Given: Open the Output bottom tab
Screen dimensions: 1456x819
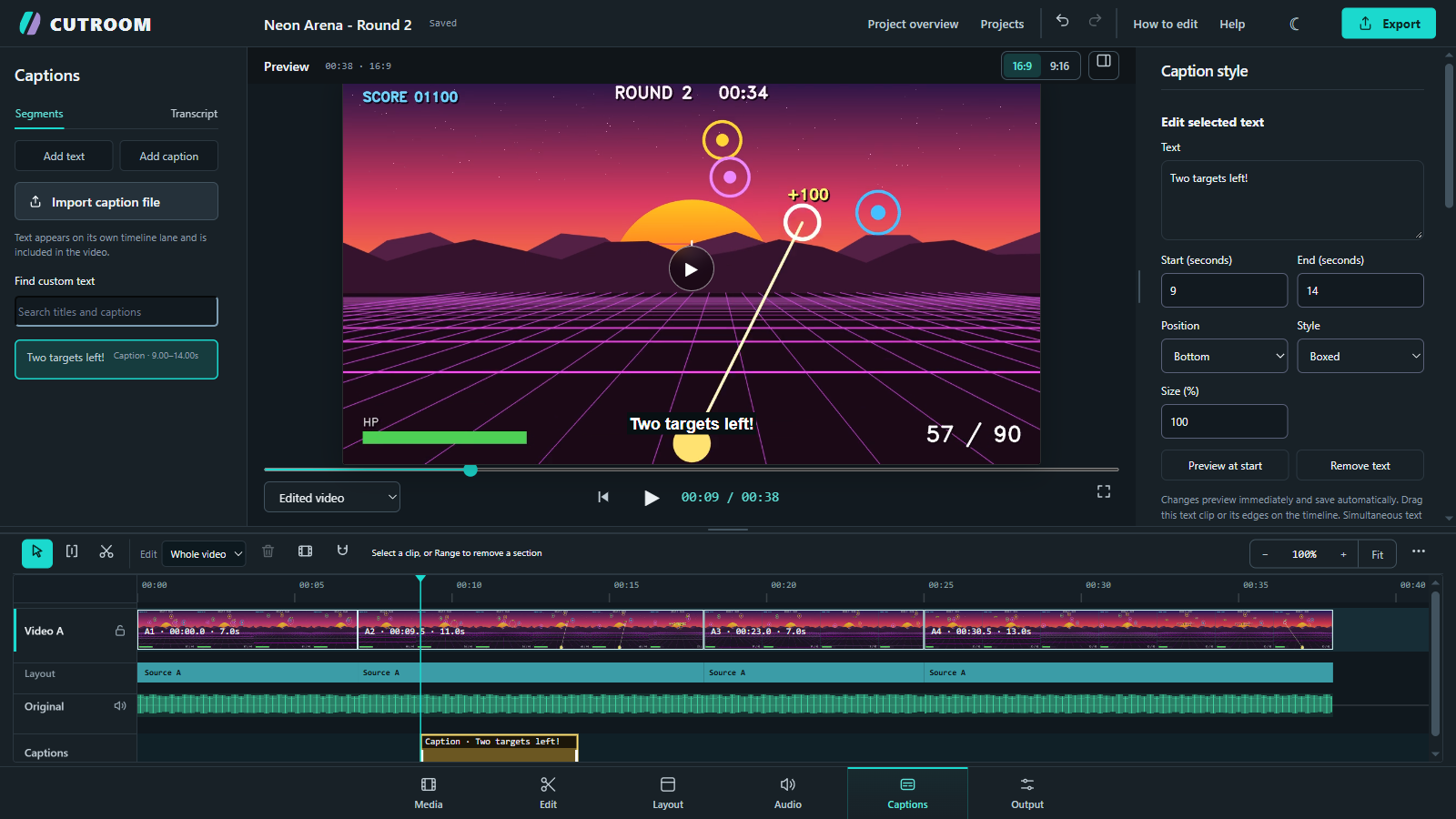Looking at the screenshot, I should pyautogui.click(x=1027, y=793).
